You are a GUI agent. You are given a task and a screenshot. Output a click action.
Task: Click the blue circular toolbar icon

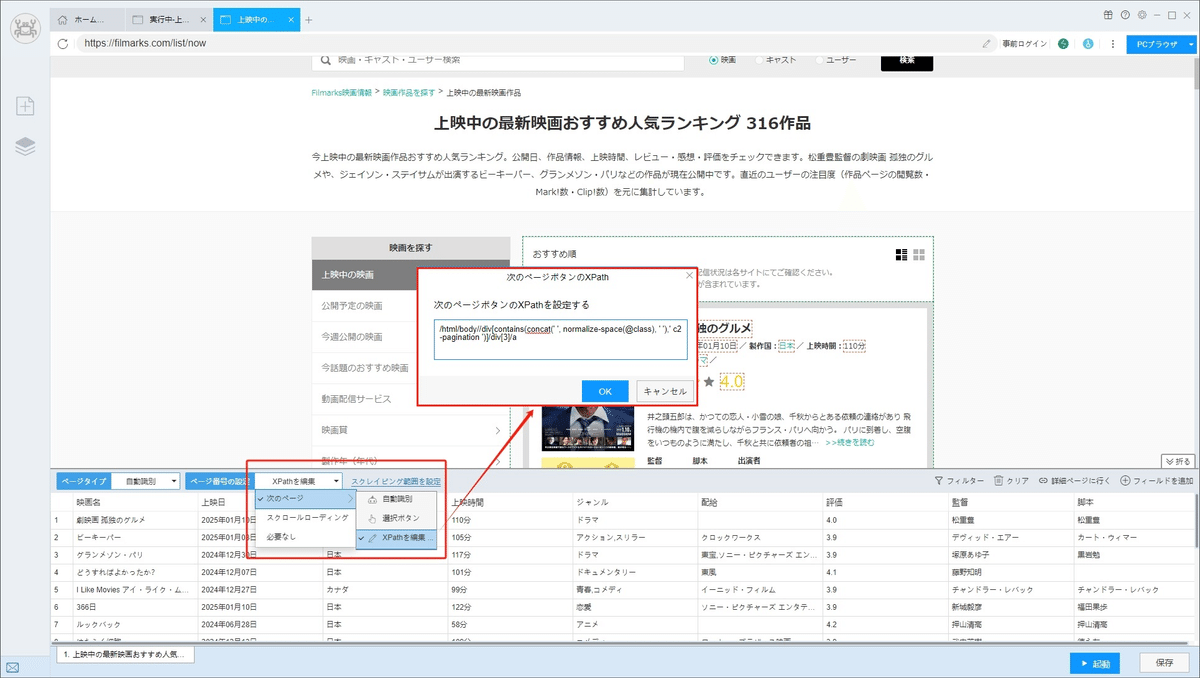(1088, 44)
